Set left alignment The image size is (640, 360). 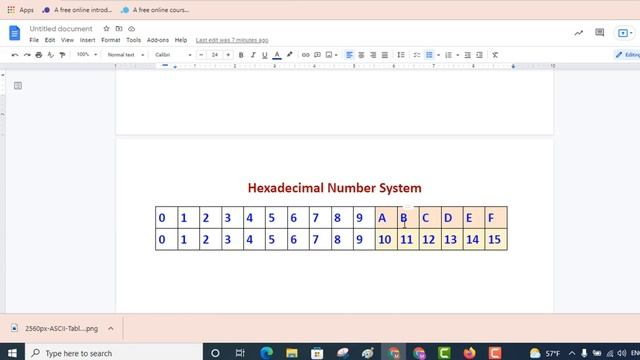(x=349, y=55)
